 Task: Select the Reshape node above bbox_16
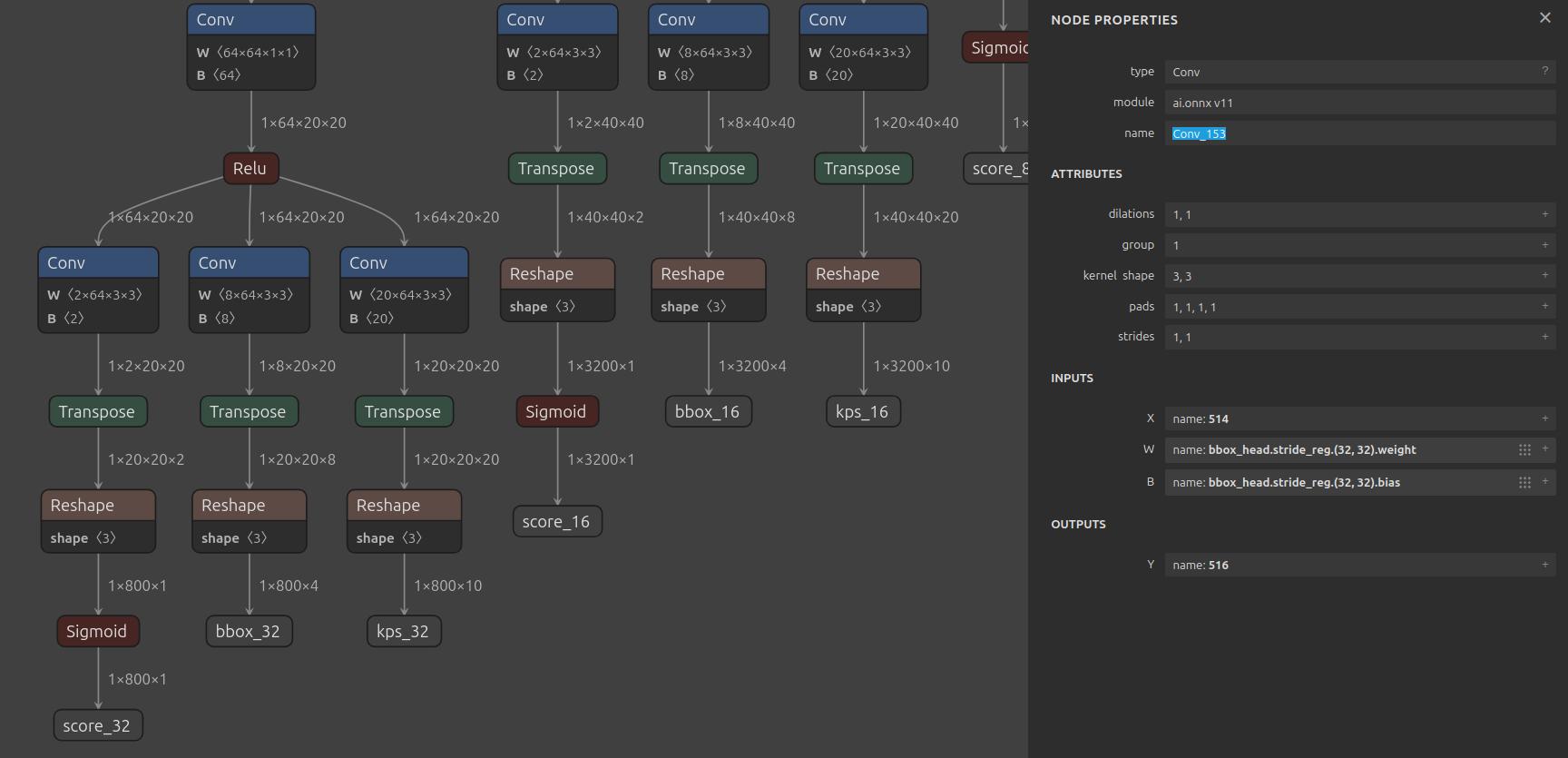pyautogui.click(x=708, y=290)
